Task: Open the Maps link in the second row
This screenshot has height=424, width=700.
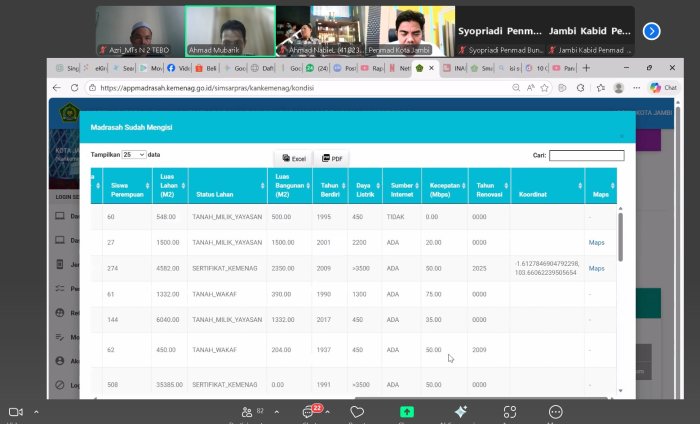Action: point(596,242)
